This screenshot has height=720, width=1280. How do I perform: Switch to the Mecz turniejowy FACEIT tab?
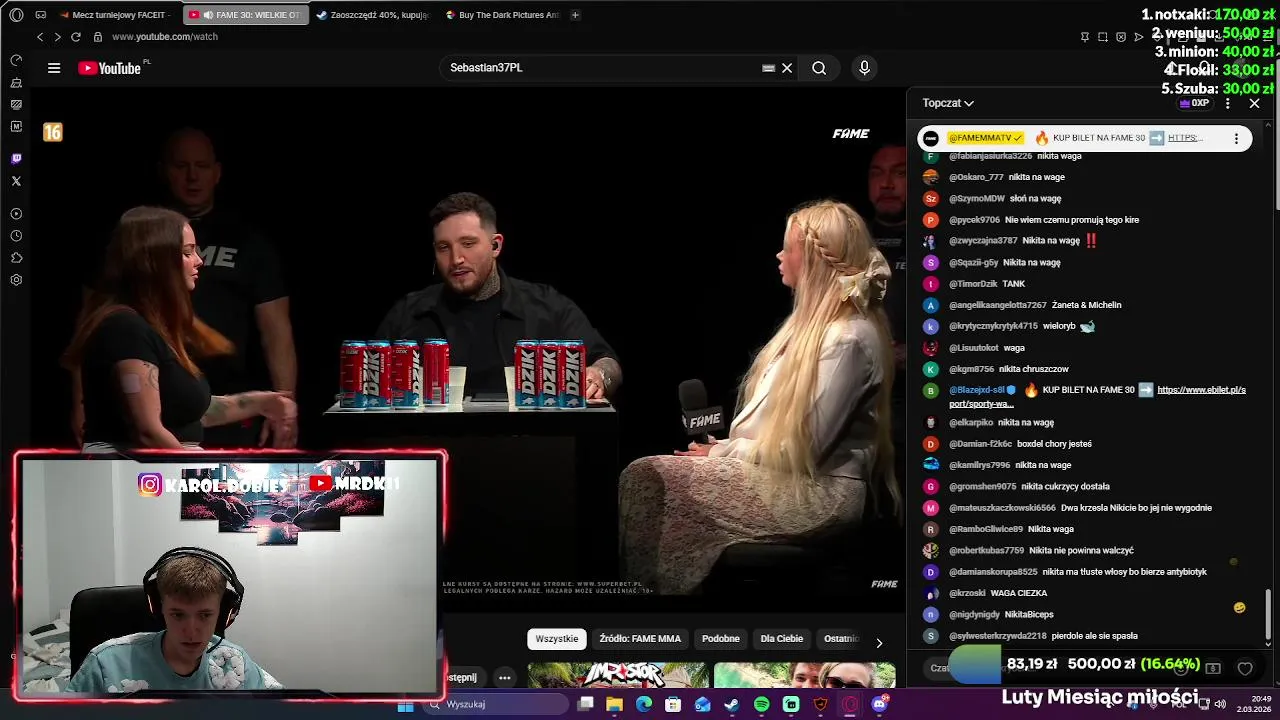(116, 15)
